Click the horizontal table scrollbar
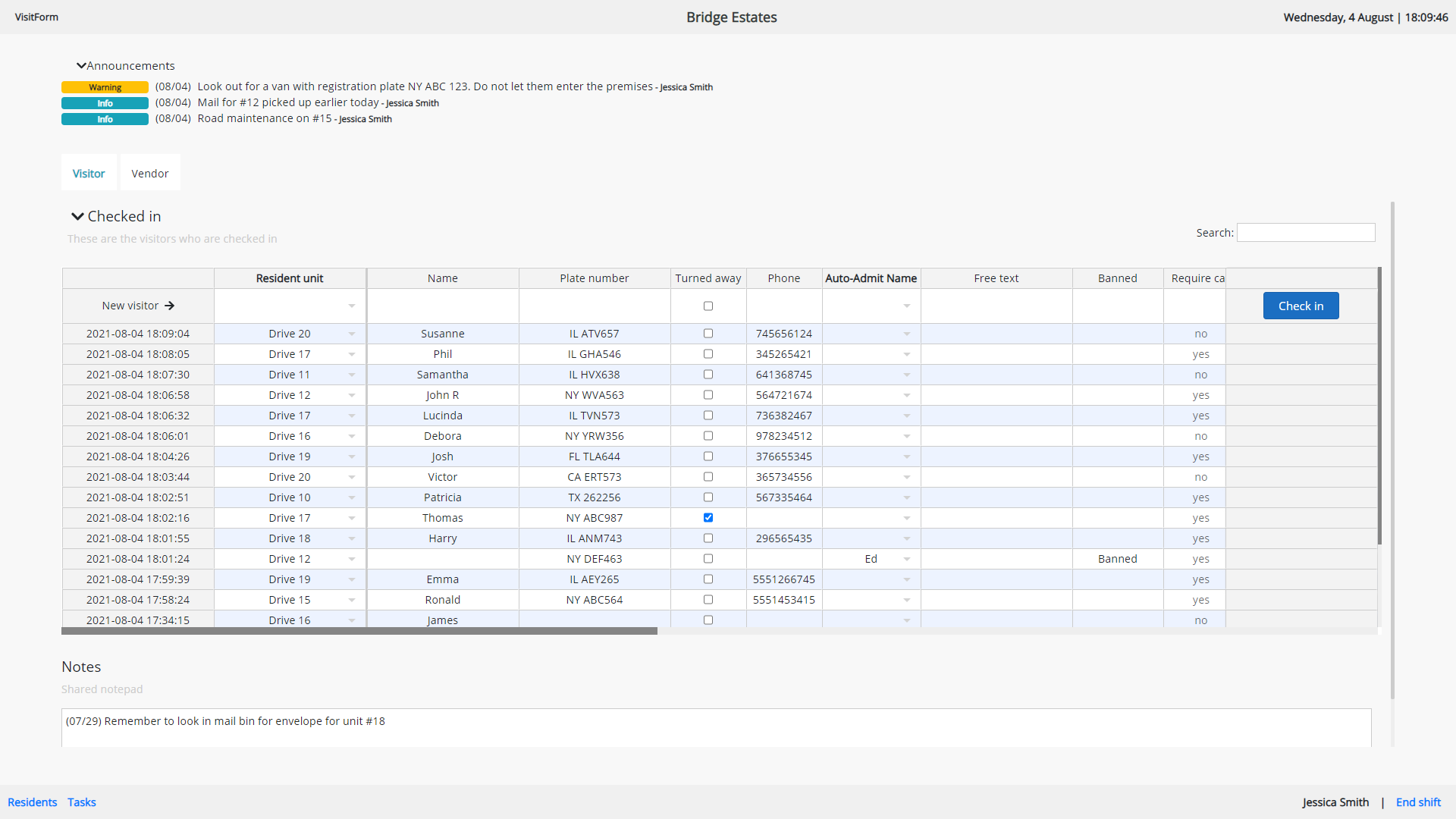Viewport: 1456px width, 819px height. coord(359,631)
